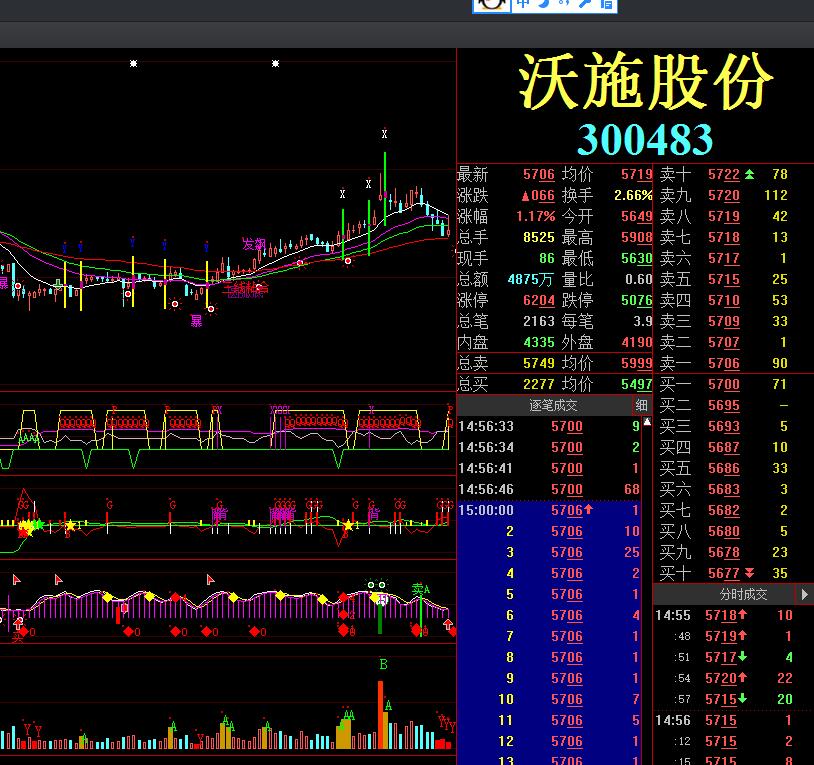Click the 最高 value 5908
This screenshot has width=814, height=765.
click(636, 237)
